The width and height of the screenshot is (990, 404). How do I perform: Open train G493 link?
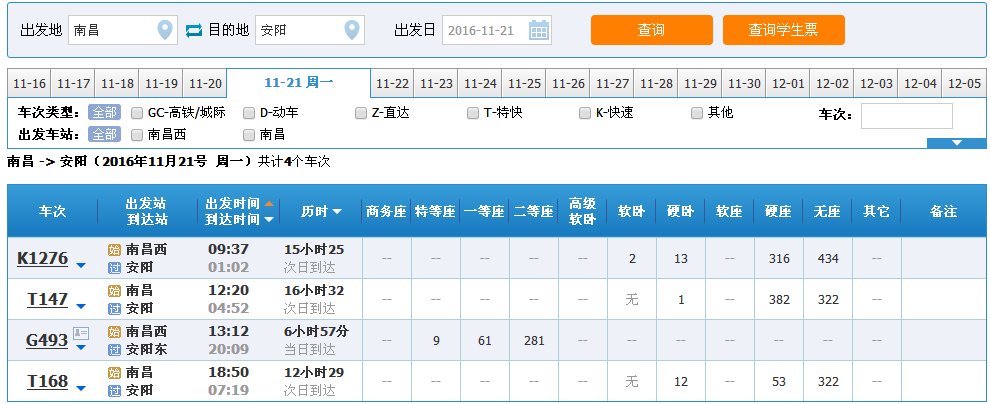[x=47, y=340]
